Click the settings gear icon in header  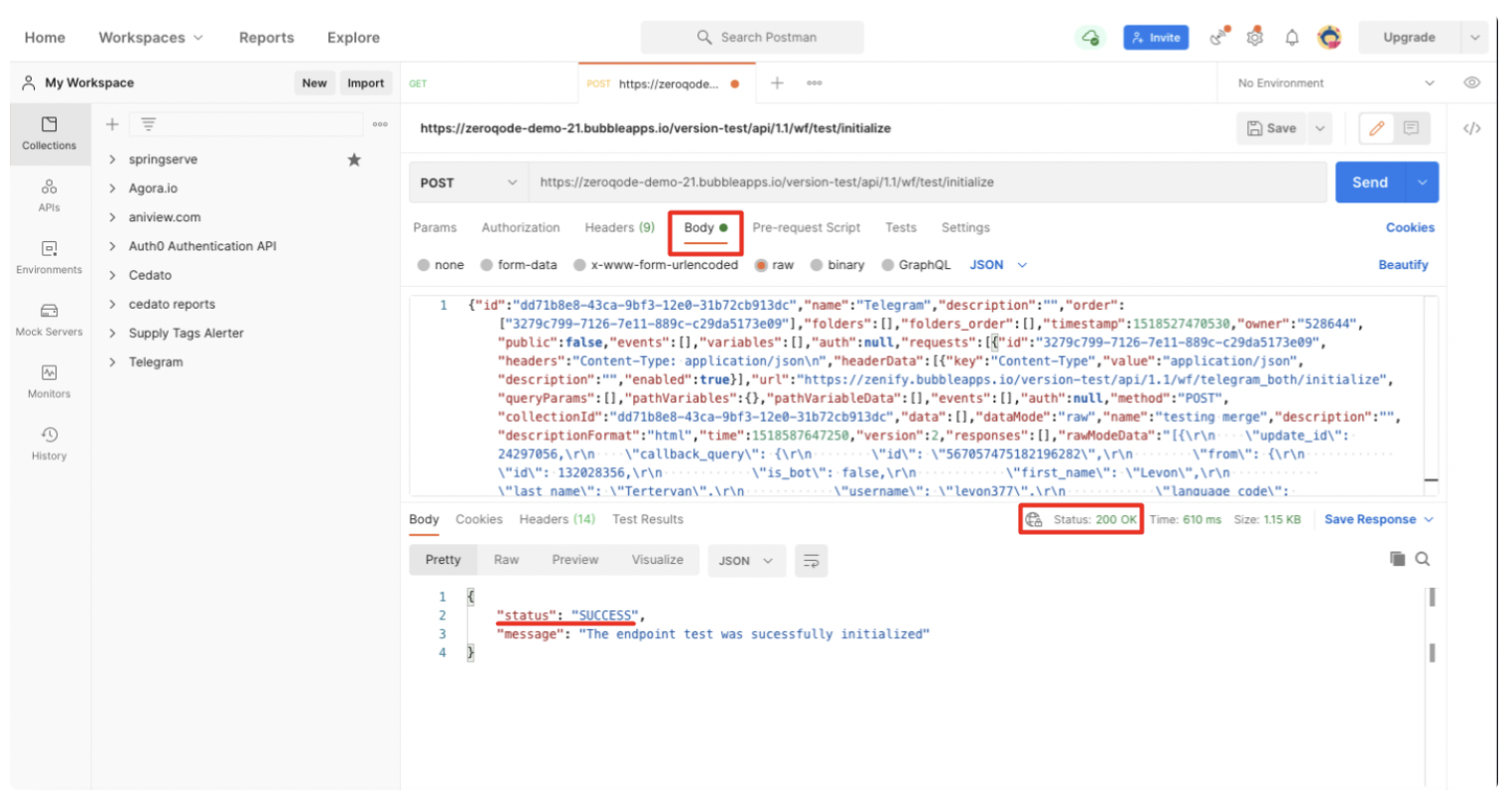point(1255,38)
